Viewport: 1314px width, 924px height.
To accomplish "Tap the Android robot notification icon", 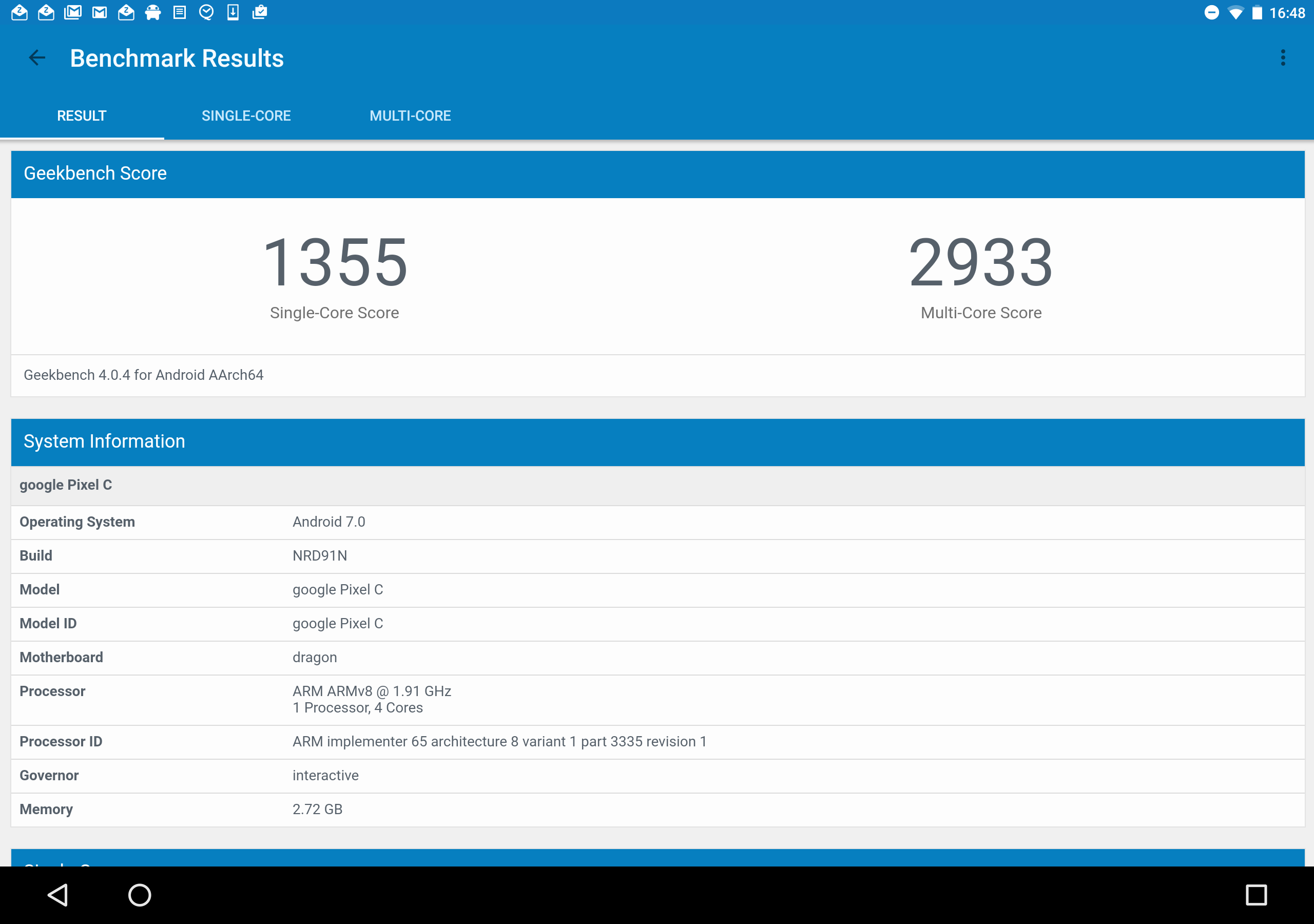I will pos(153,12).
